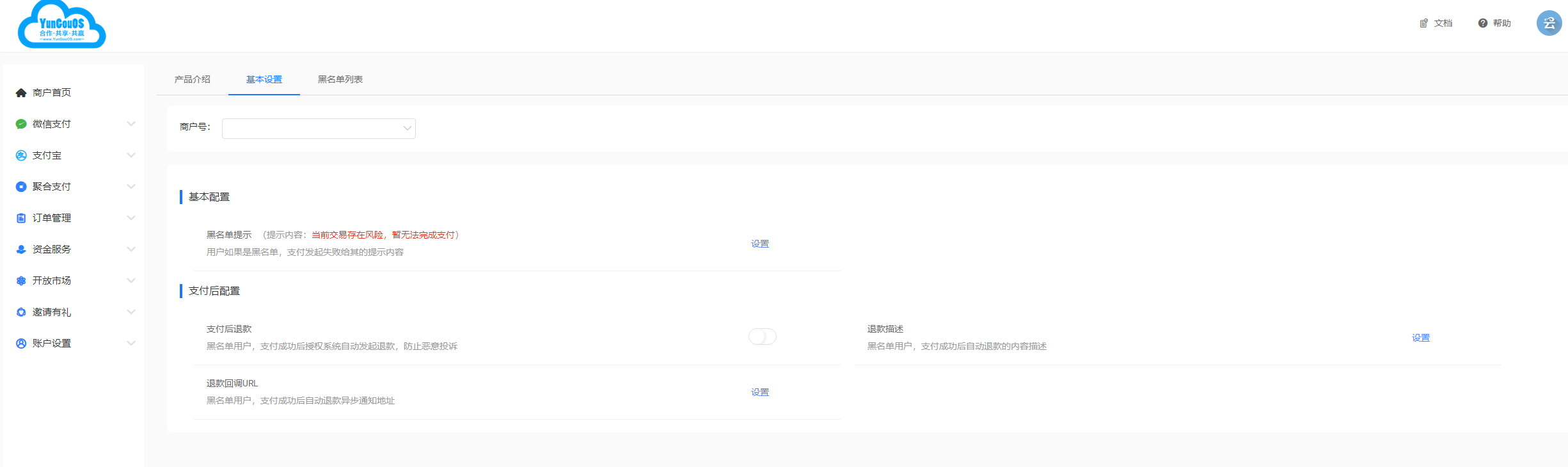Expand the 开放市场 menu chevron
The height and width of the screenshot is (467, 1568).
coord(131,281)
